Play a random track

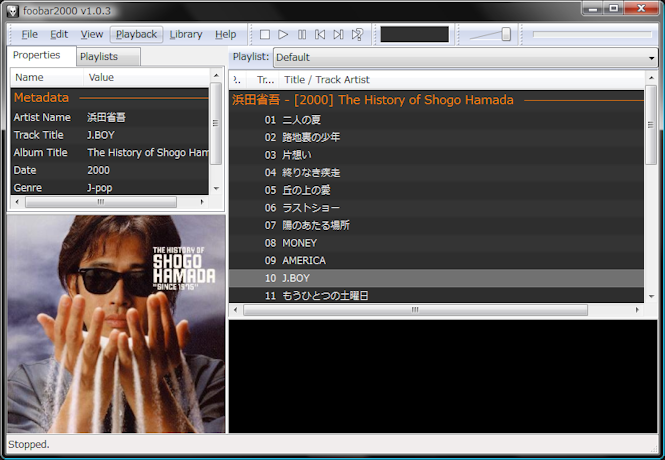click(x=357, y=34)
